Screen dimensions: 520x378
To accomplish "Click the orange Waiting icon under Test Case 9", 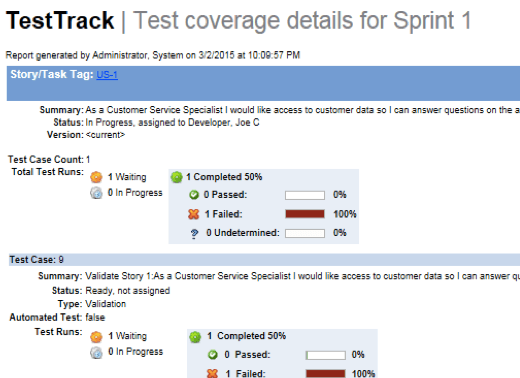I will tap(96, 337).
